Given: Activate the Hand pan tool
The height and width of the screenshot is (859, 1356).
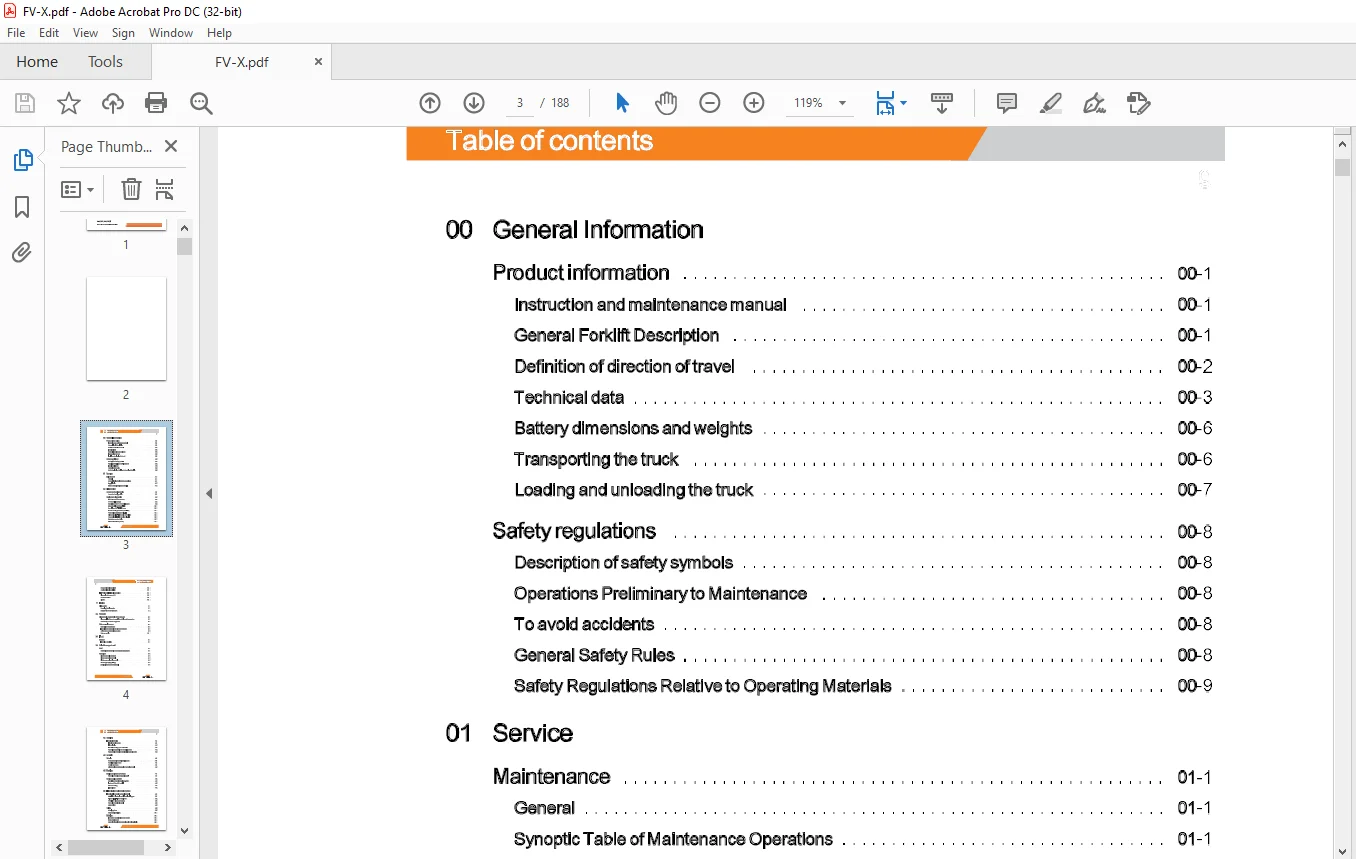Looking at the screenshot, I should (x=666, y=103).
